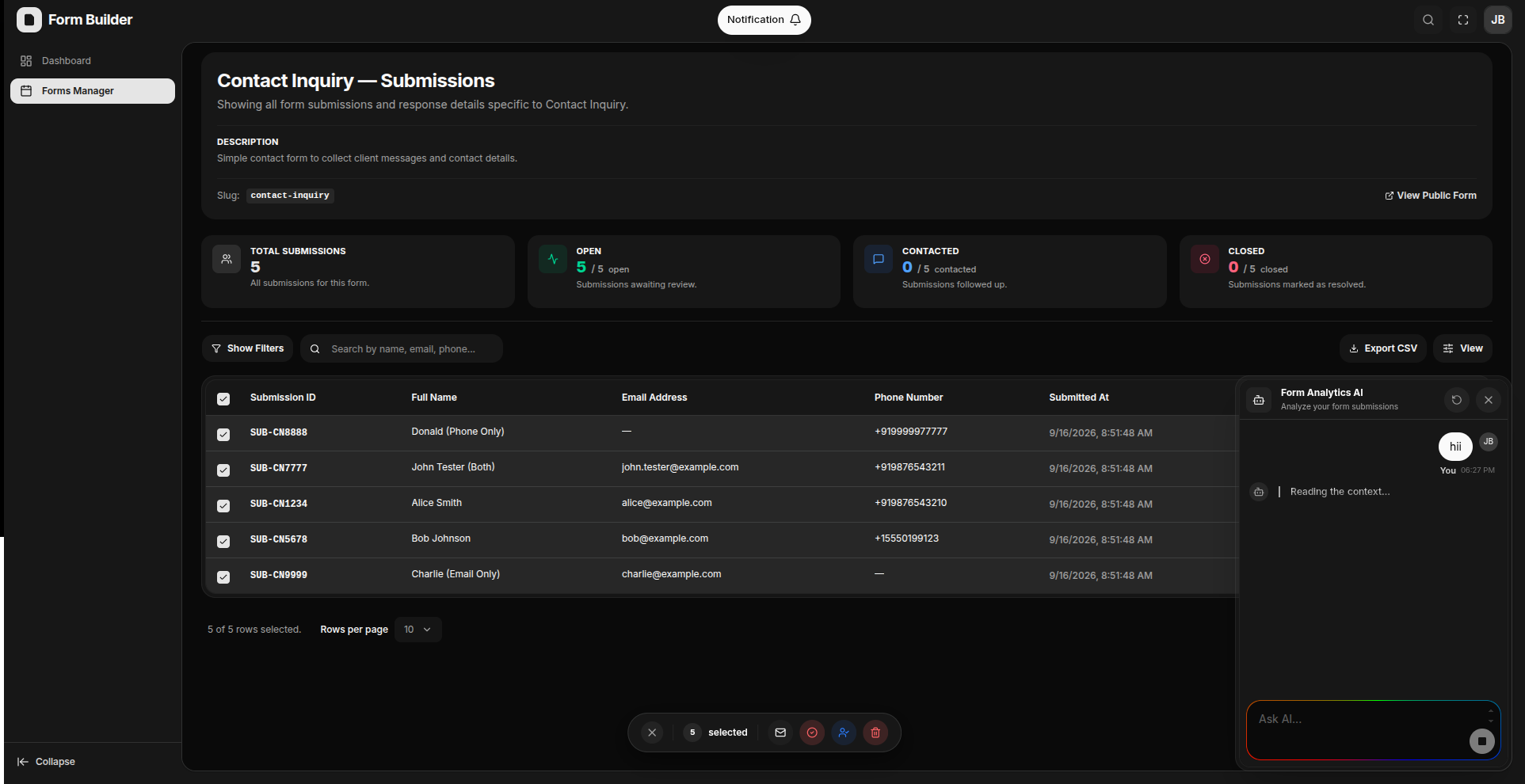Click the contact-inquiry slug badge
The width and height of the screenshot is (1525, 784).
pos(290,196)
